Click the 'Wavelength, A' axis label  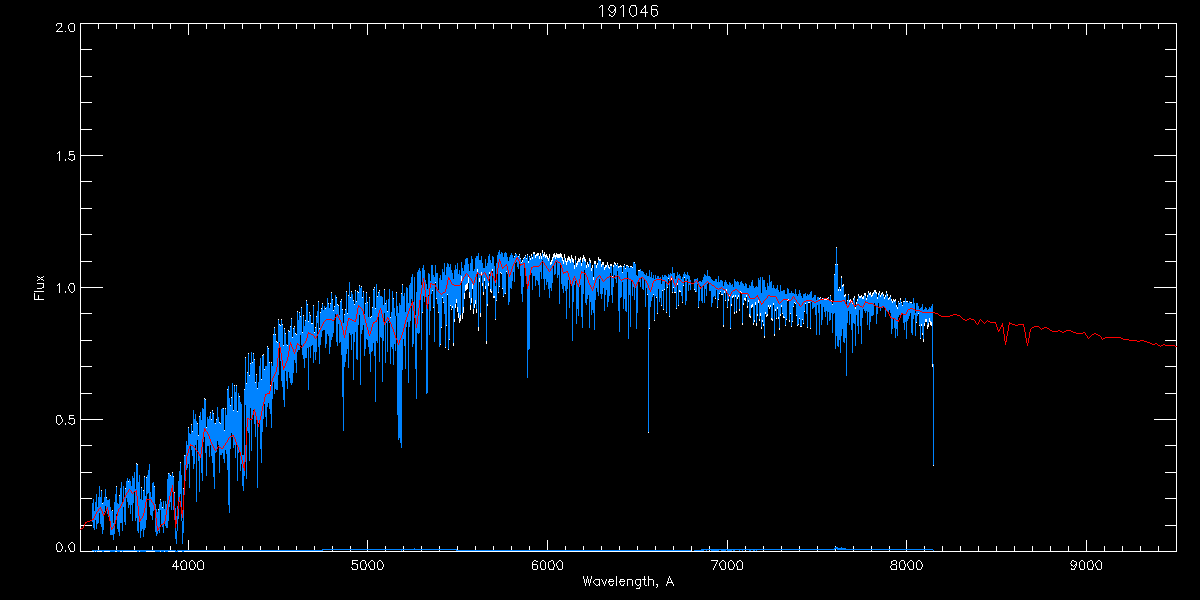(x=628, y=581)
